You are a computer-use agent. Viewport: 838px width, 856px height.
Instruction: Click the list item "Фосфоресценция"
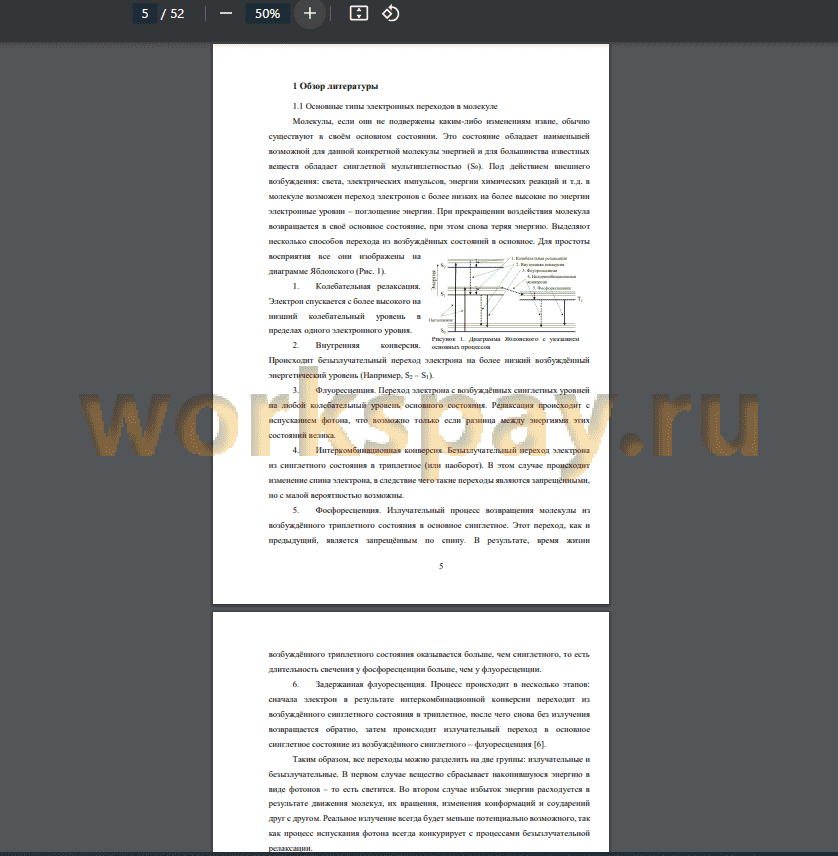(347, 510)
